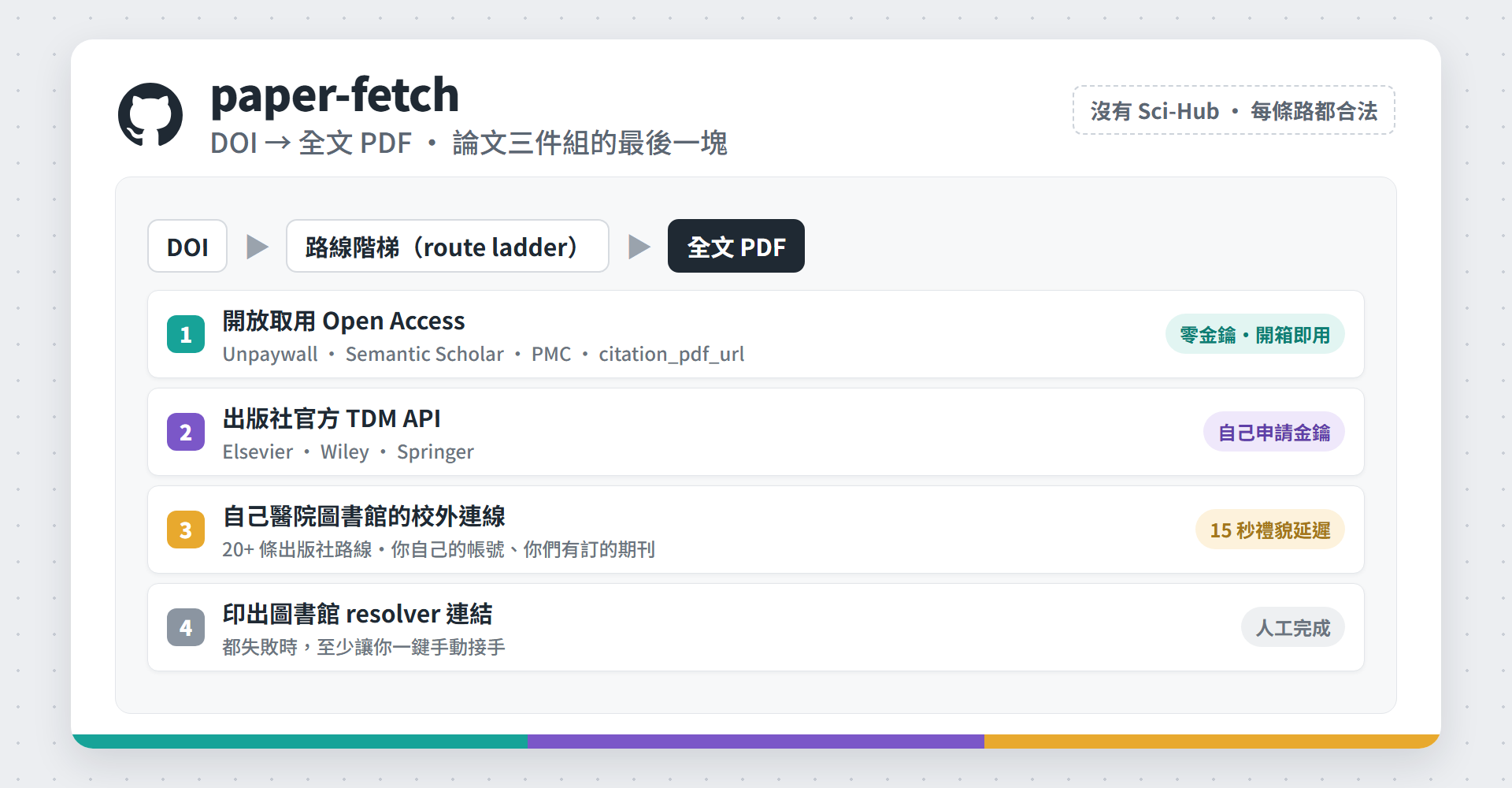Select the purple number 2 badge
Screen dimensions: 1512x788
(186, 432)
